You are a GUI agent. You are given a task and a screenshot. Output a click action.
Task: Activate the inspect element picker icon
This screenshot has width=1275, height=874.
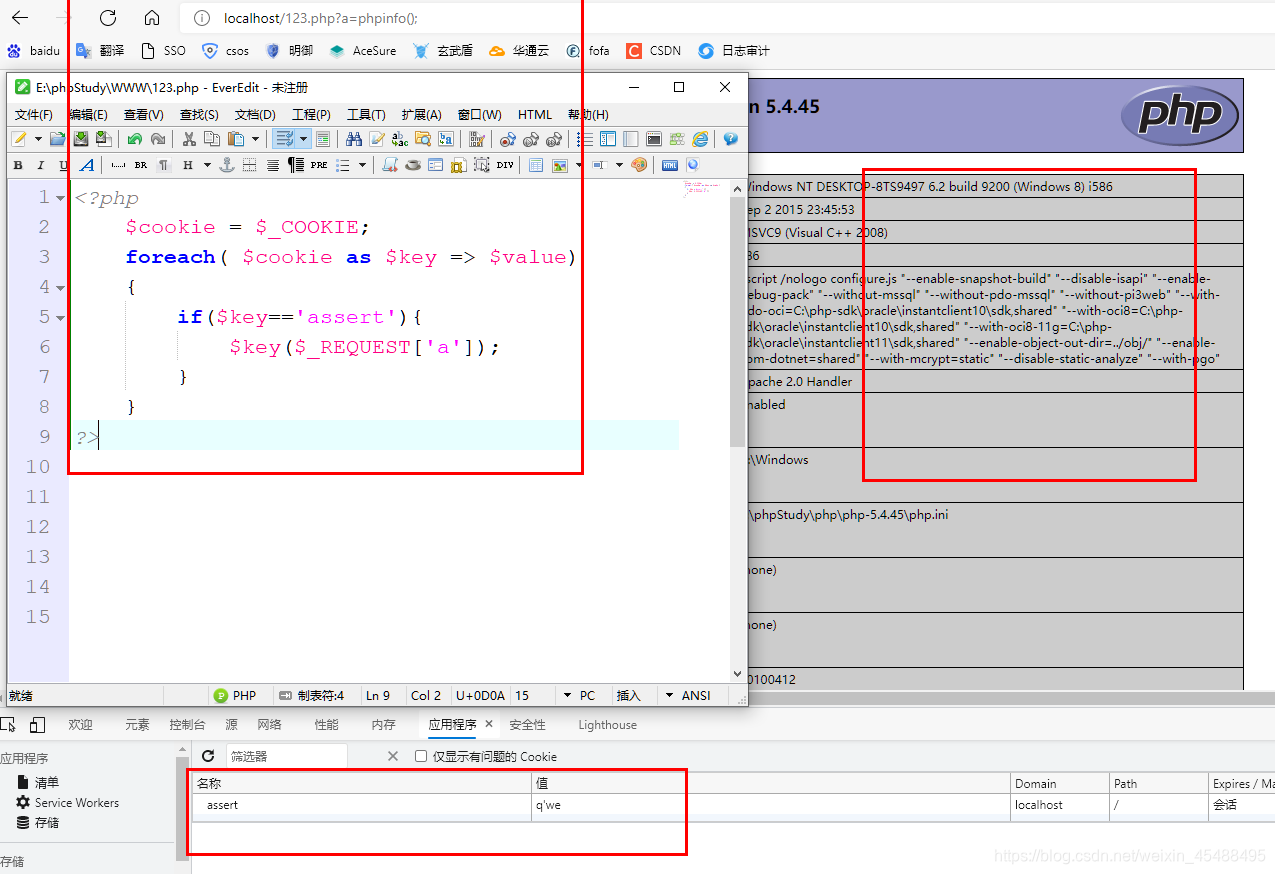[8, 725]
